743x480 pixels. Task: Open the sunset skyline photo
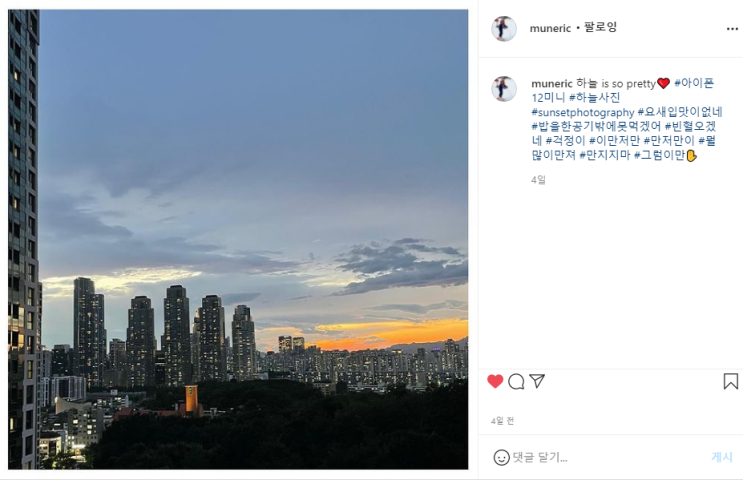tap(238, 239)
